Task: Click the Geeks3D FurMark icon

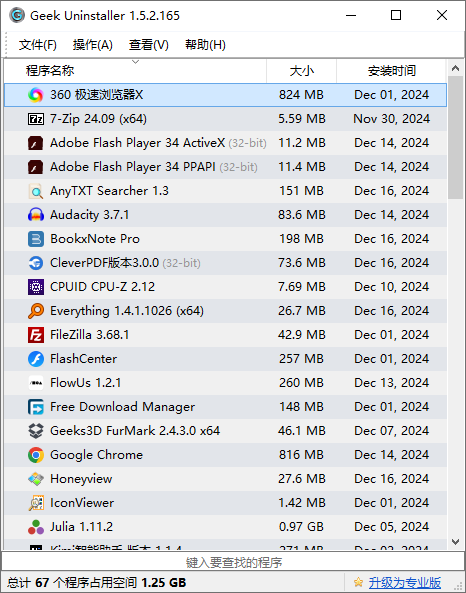Action: tap(36, 431)
